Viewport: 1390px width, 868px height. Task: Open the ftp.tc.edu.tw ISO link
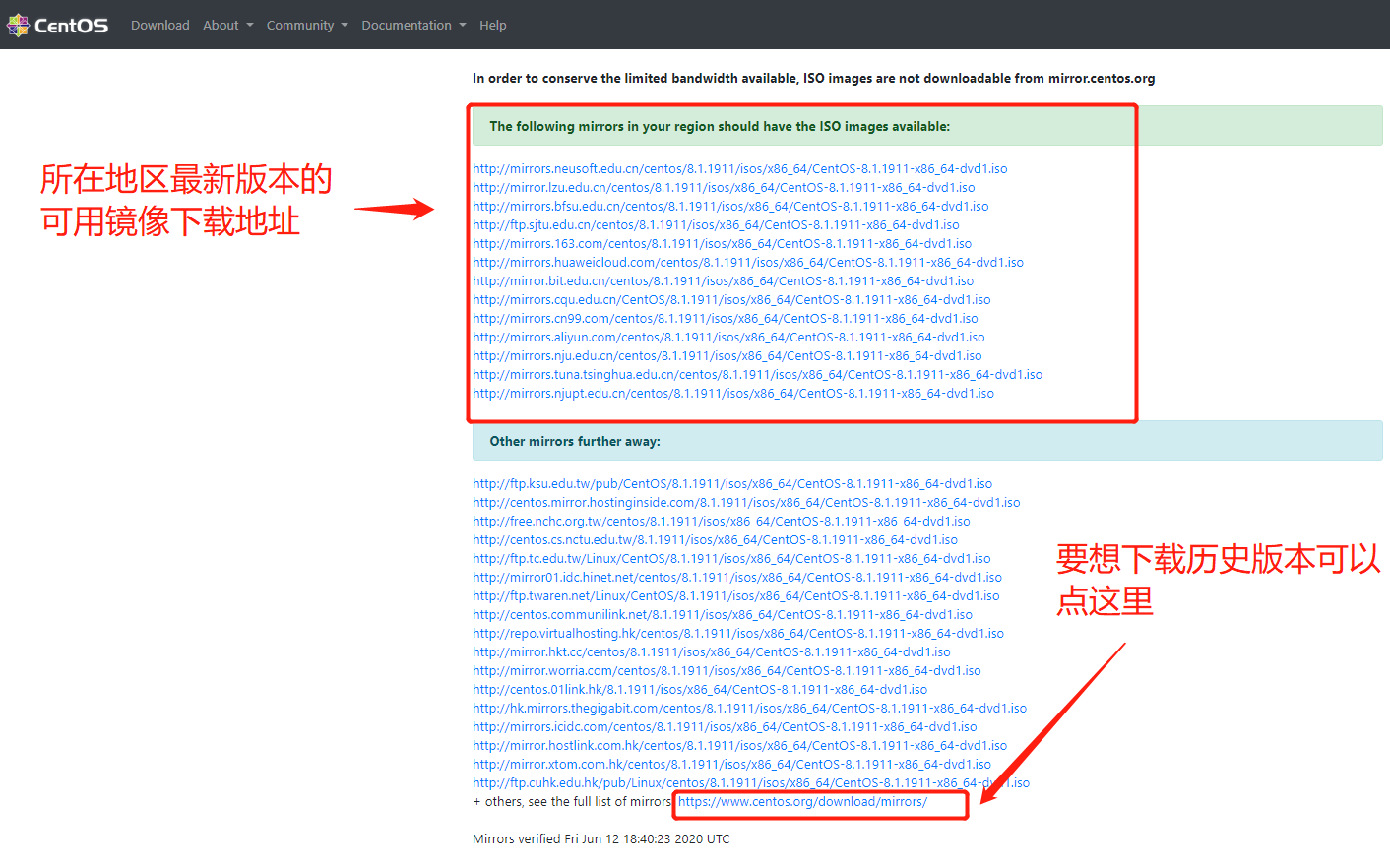click(731, 559)
